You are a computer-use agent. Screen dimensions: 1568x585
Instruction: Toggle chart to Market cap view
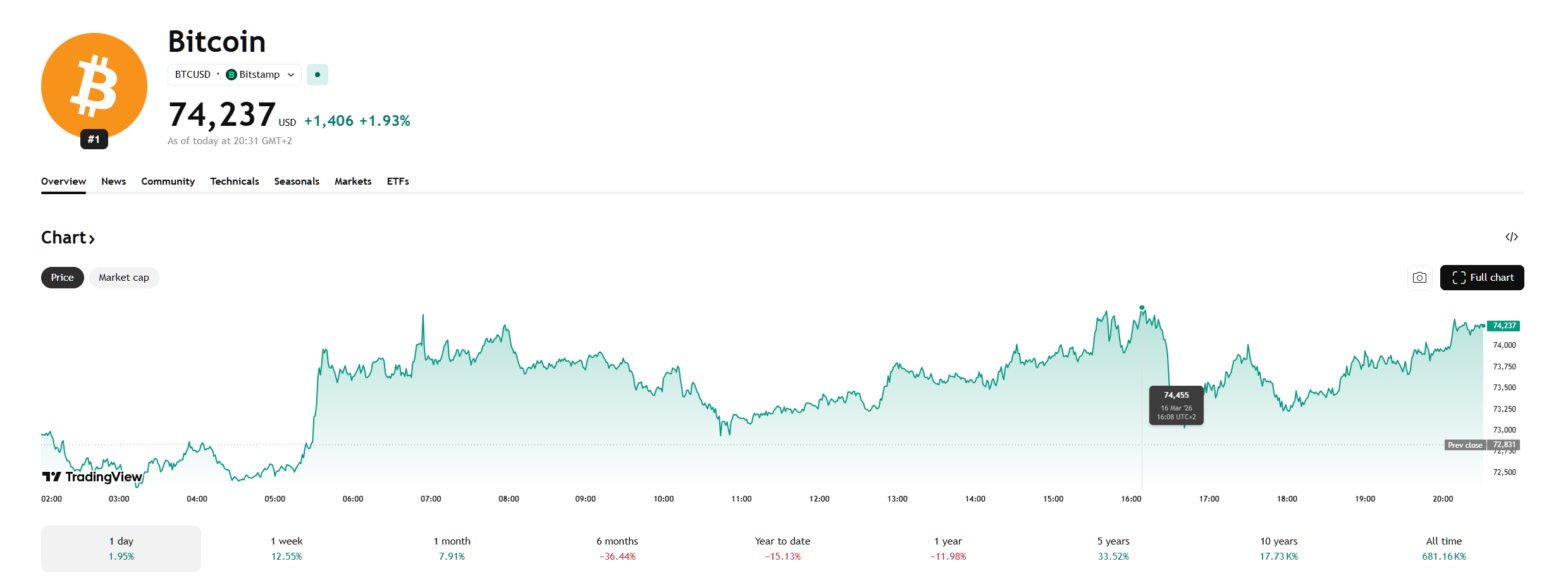click(124, 277)
